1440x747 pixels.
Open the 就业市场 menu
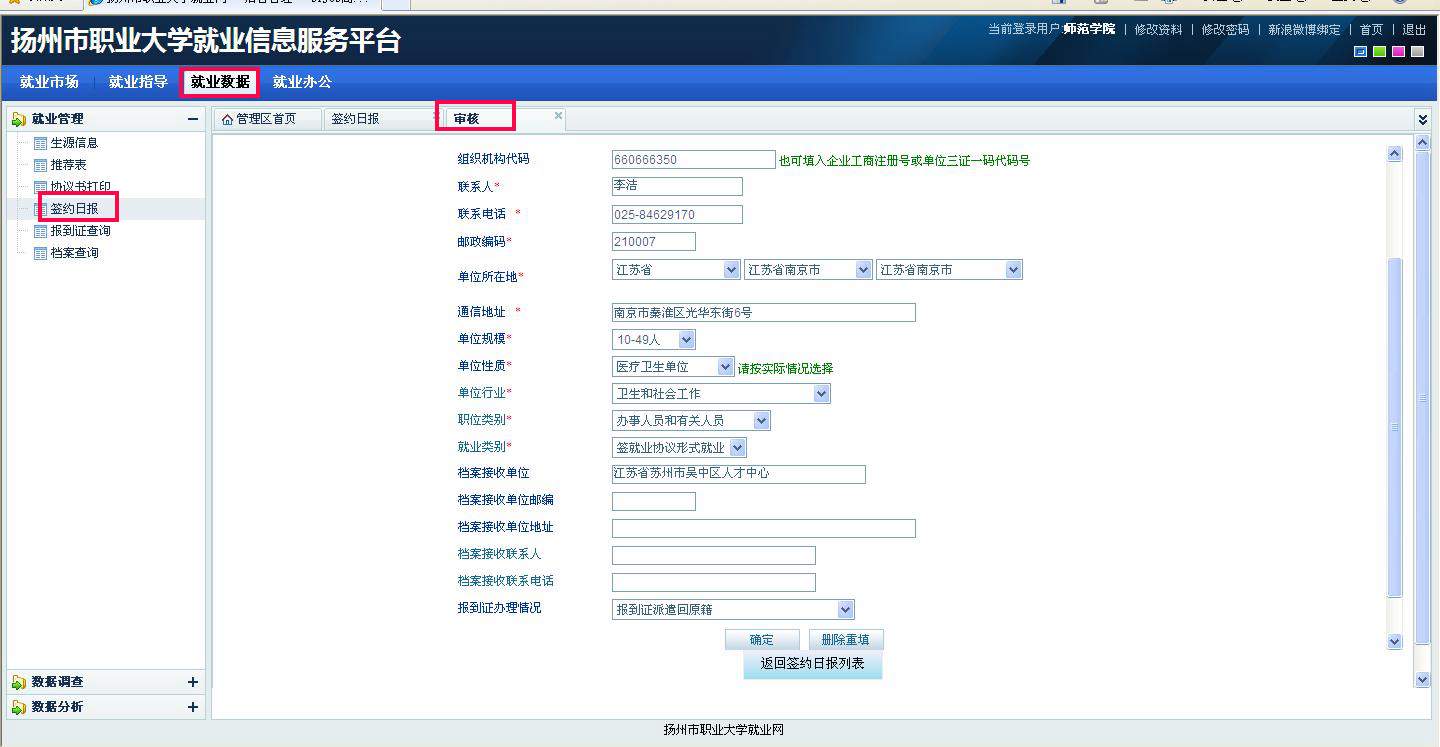(x=49, y=82)
